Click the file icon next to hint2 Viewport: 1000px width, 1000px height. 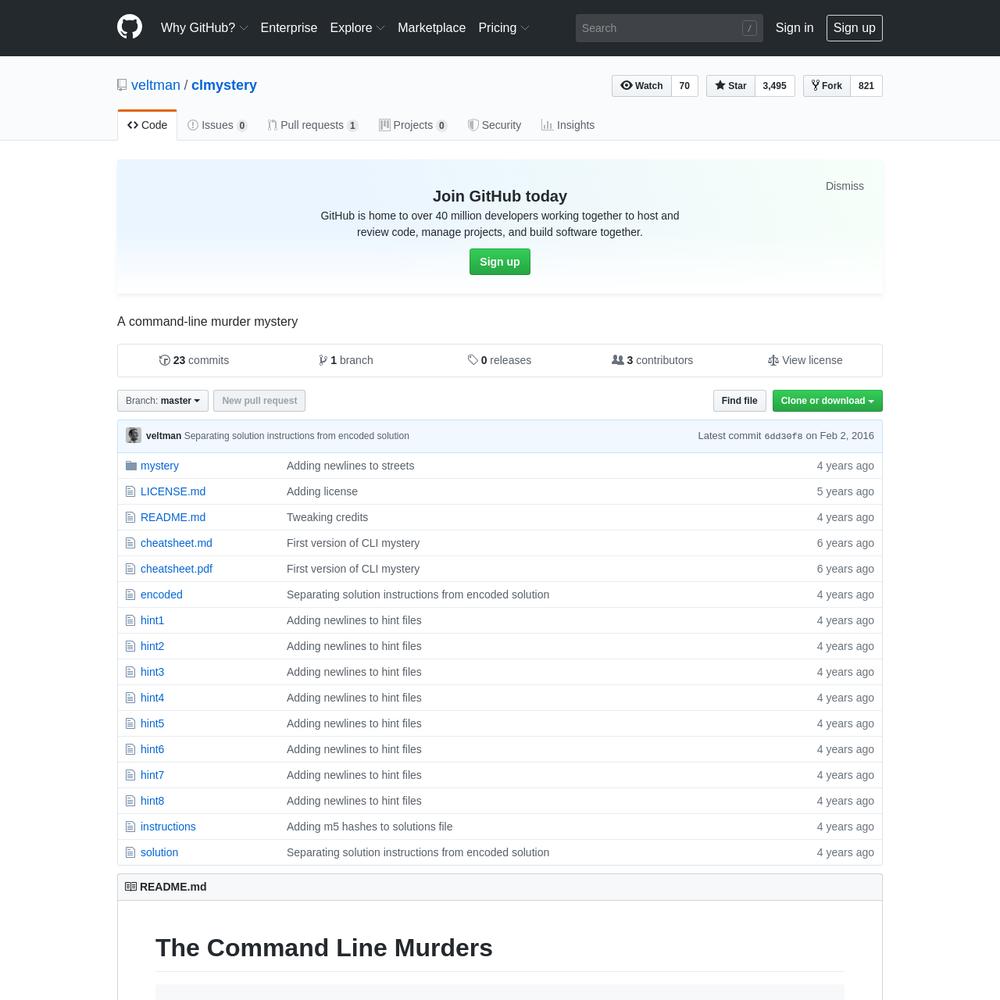[131, 646]
